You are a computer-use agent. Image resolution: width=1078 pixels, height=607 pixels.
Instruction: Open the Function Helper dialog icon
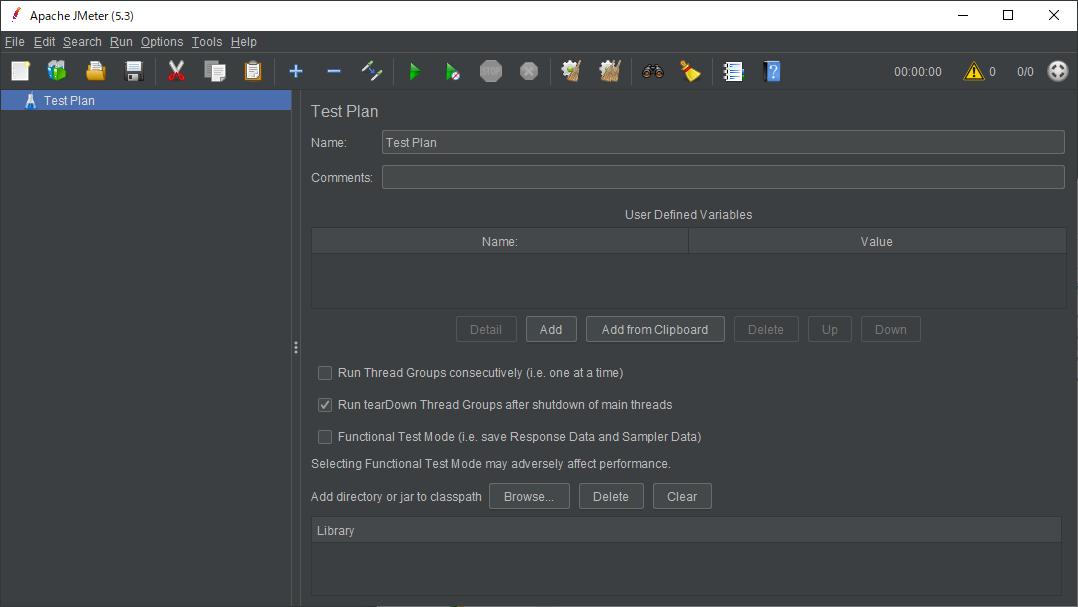coord(733,71)
